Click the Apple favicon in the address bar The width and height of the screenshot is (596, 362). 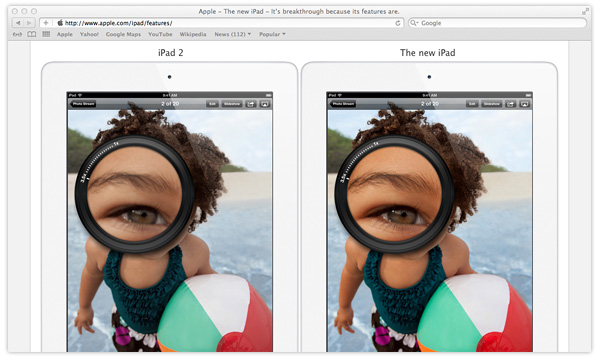[60, 23]
